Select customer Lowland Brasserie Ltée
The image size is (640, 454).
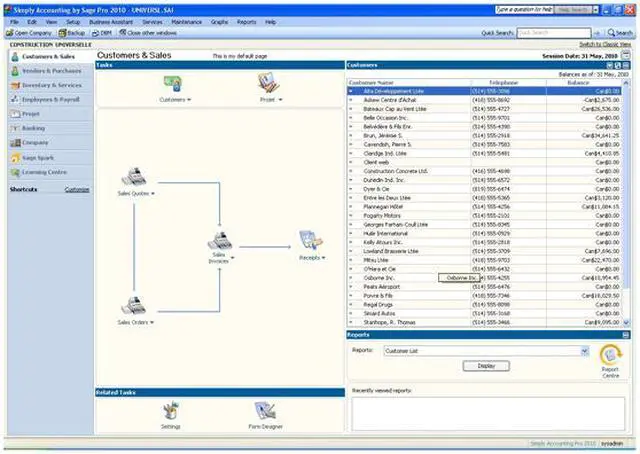(484, 251)
